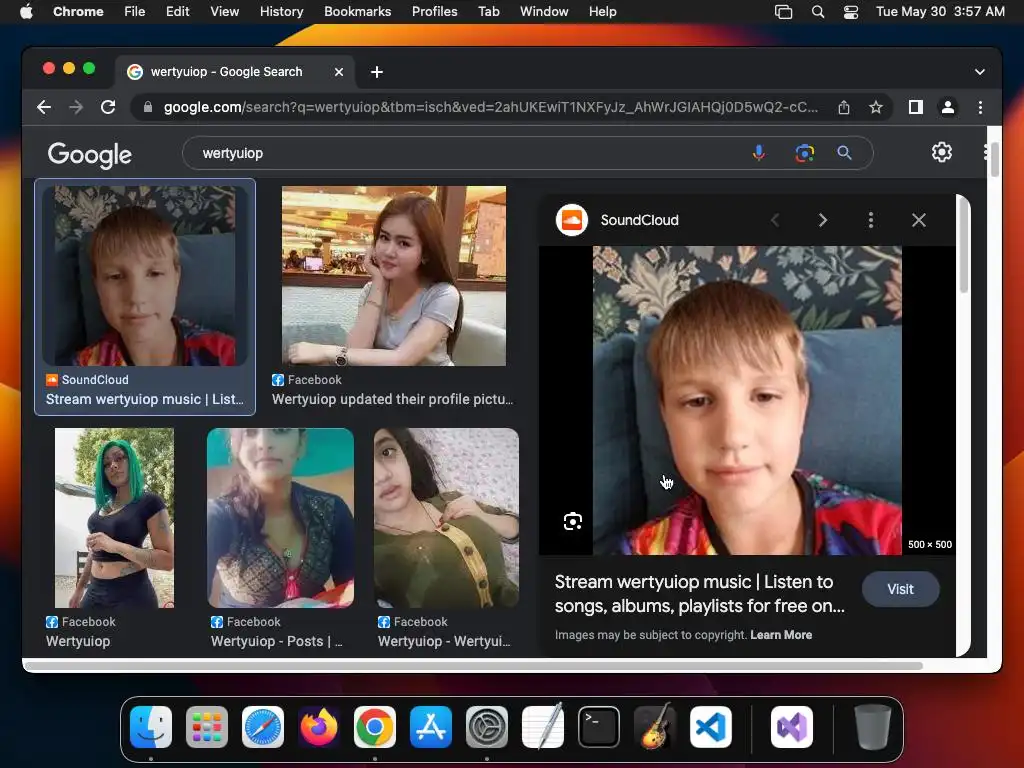Select the woman in green top thumbnail

point(447,518)
